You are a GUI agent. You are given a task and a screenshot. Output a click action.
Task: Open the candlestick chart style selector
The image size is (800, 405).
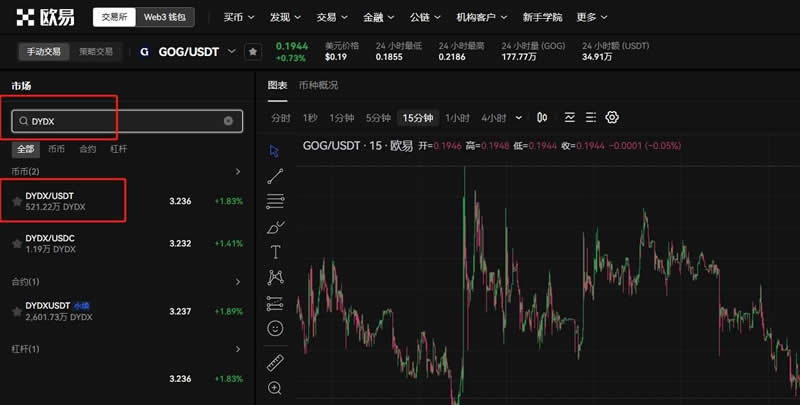[x=543, y=117]
